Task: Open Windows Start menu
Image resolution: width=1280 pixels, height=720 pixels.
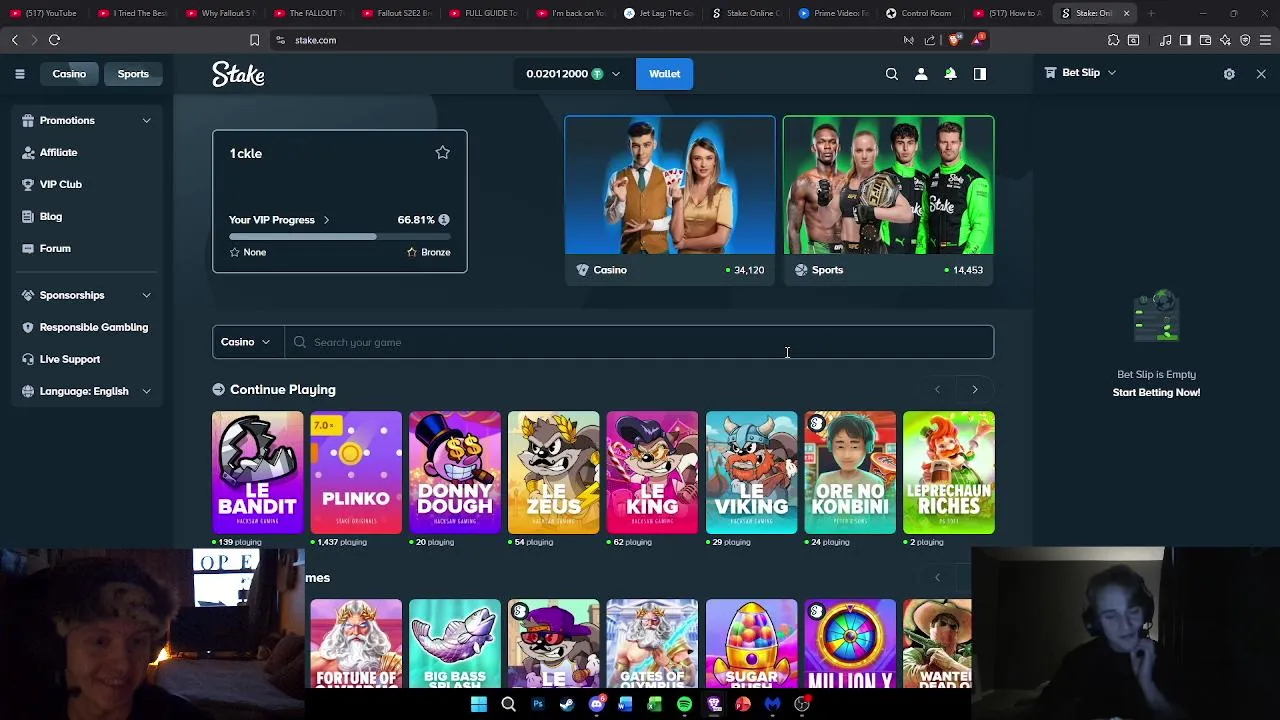Action: pyautogui.click(x=479, y=704)
